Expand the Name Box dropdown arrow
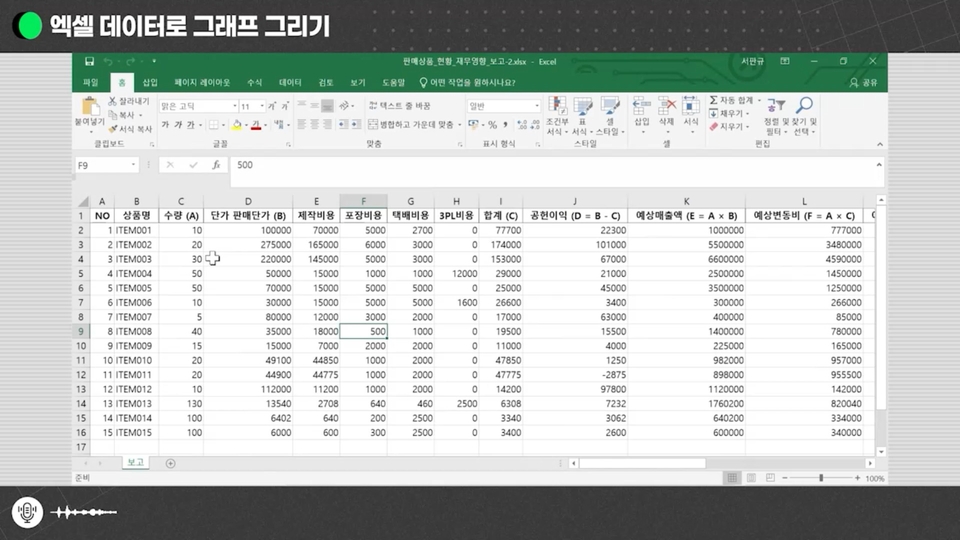Image resolution: width=960 pixels, height=540 pixels. [x=133, y=165]
